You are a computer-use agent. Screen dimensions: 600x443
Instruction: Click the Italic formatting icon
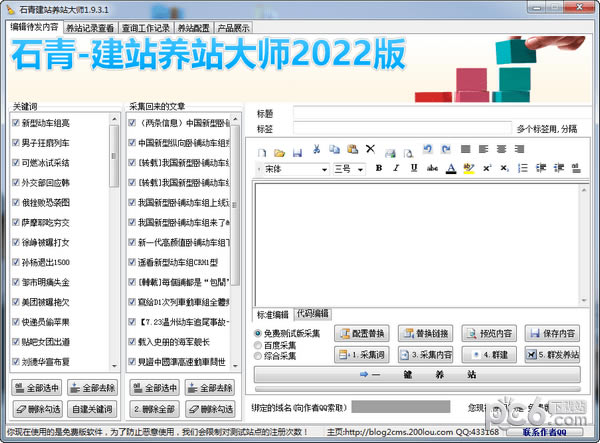pyautogui.click(x=396, y=168)
